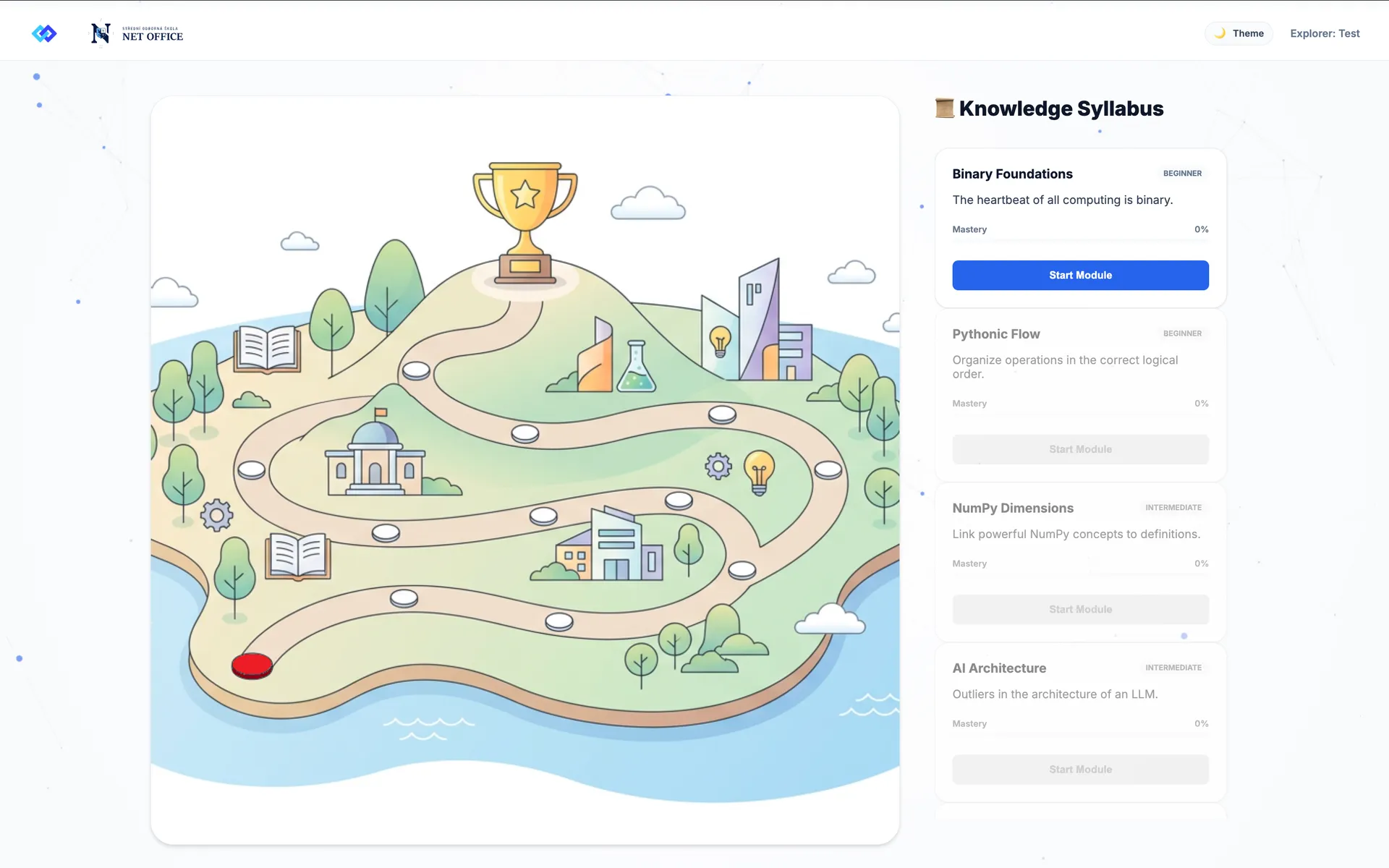Start the Binary Foundations module
1389x868 pixels.
click(x=1080, y=275)
